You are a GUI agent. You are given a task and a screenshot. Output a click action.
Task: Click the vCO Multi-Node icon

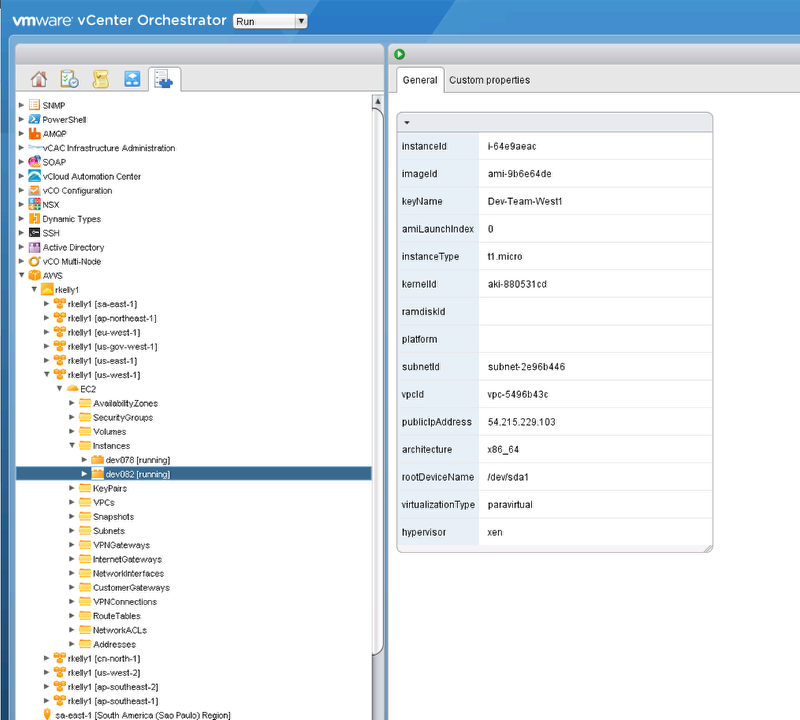pos(34,261)
